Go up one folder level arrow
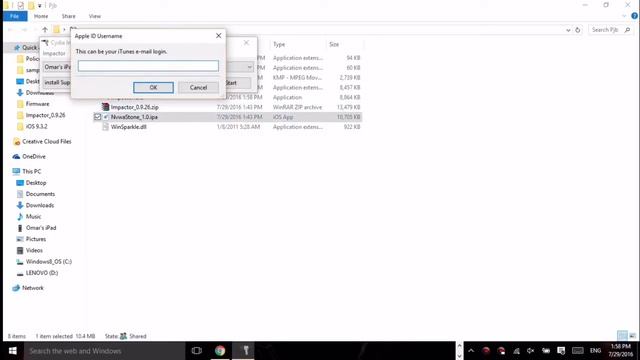 [x=45, y=29]
